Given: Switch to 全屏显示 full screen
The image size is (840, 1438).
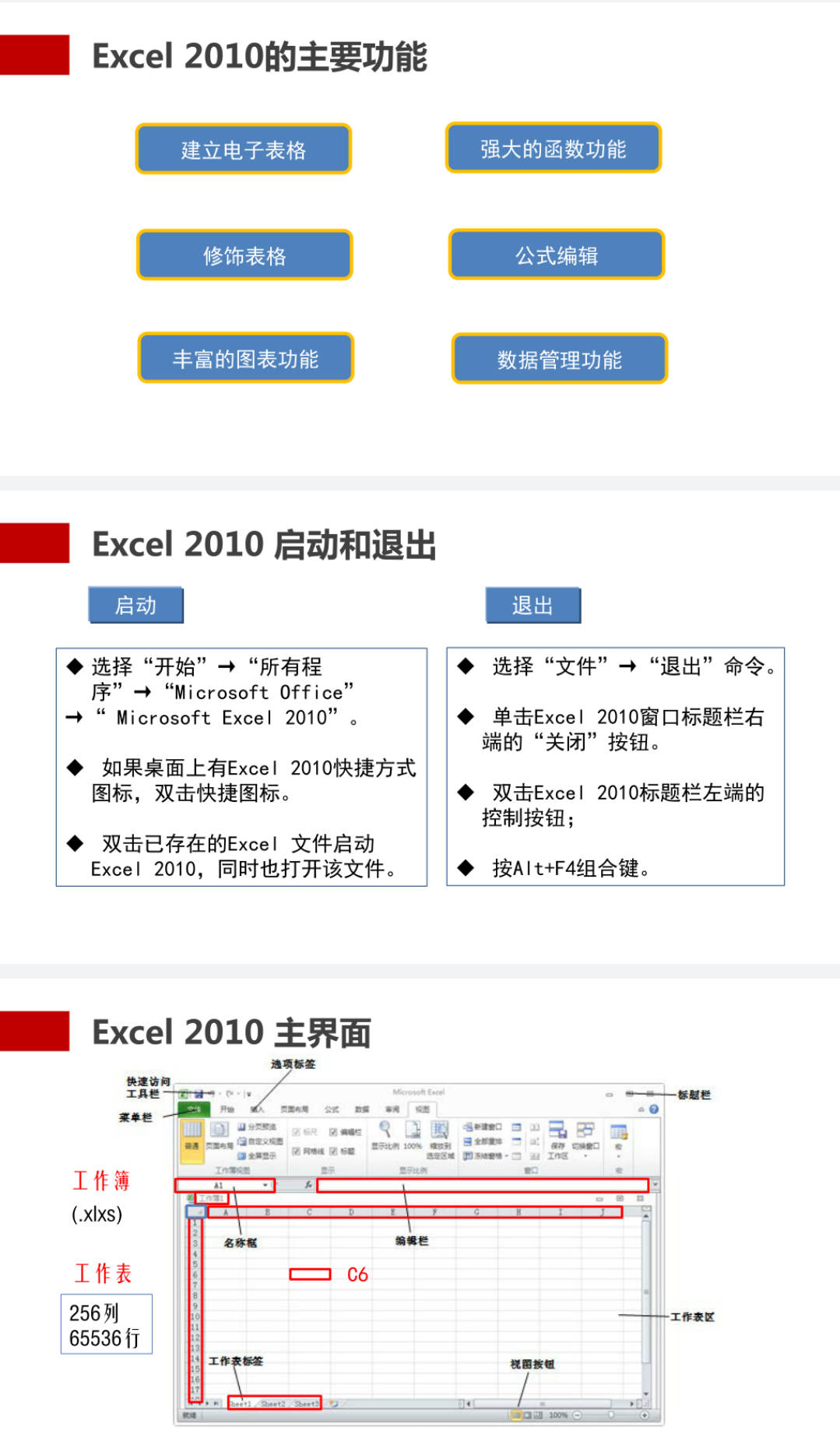Looking at the screenshot, I should click(x=257, y=1156).
